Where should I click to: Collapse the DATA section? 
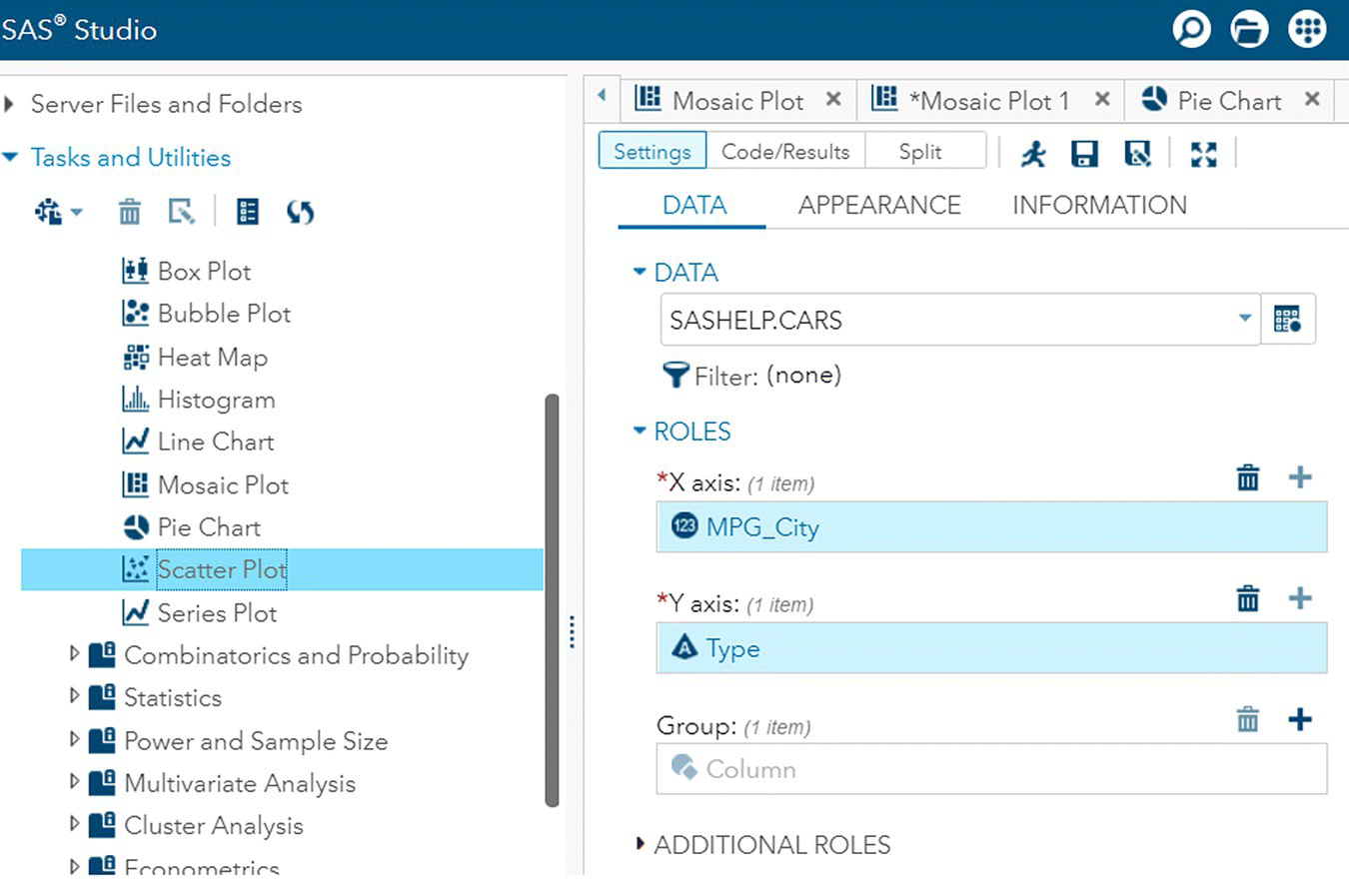(x=640, y=272)
